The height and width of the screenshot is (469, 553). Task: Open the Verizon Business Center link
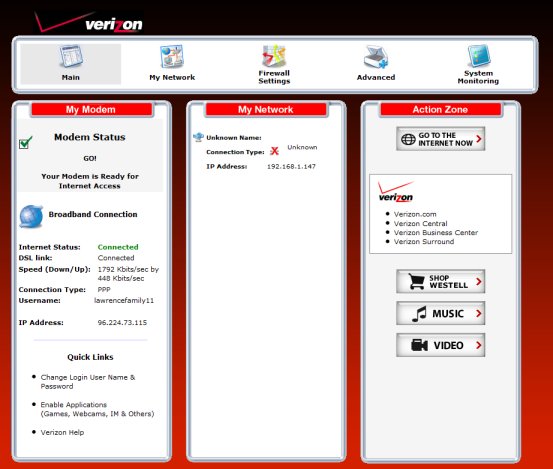pos(436,233)
